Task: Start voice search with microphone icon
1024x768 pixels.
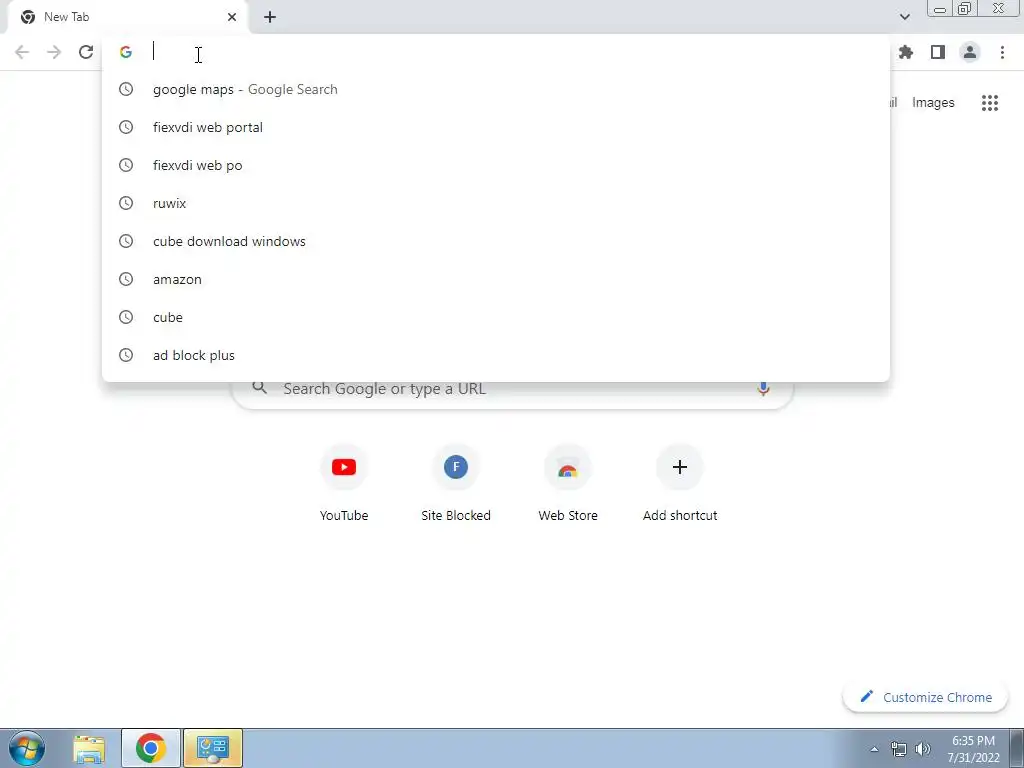Action: click(763, 389)
